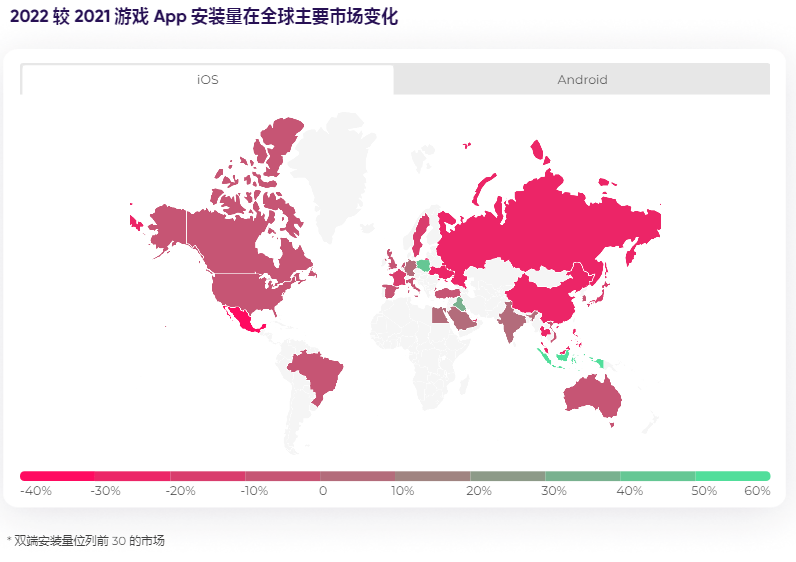
Task: Select Egypt on the map
Action: pyautogui.click(x=439, y=315)
